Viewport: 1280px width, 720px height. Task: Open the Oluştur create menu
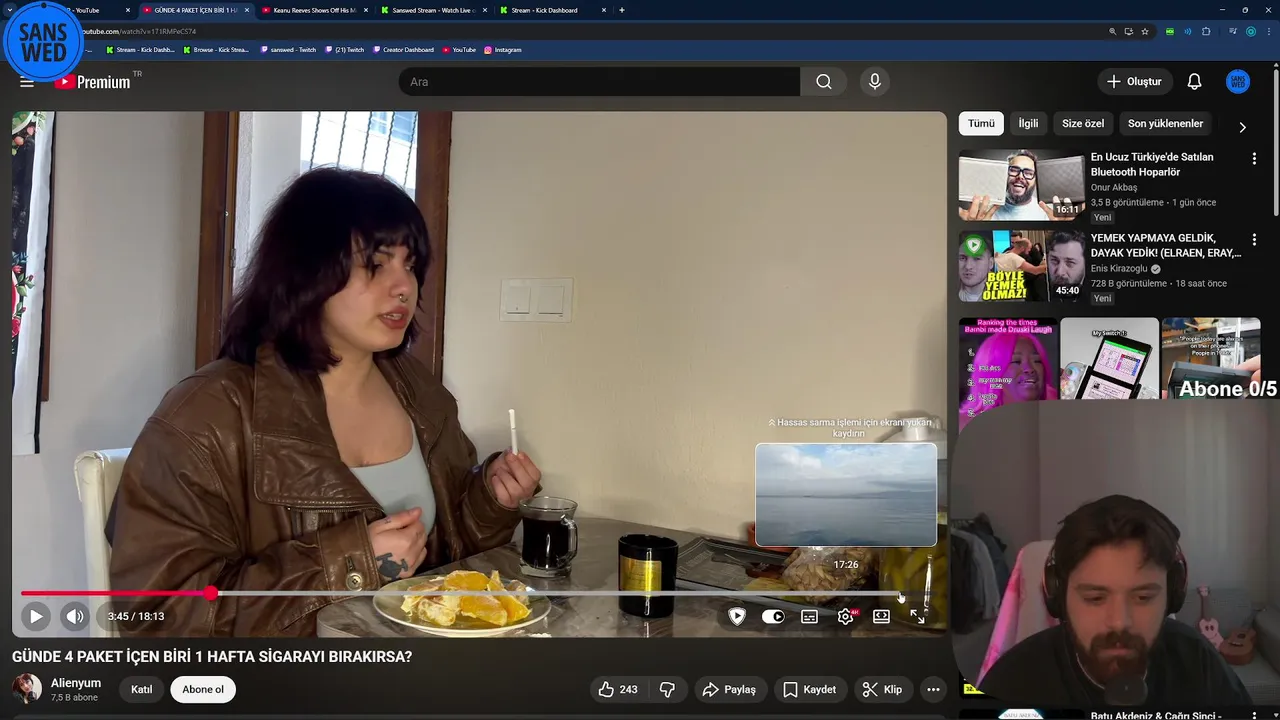(x=1134, y=82)
